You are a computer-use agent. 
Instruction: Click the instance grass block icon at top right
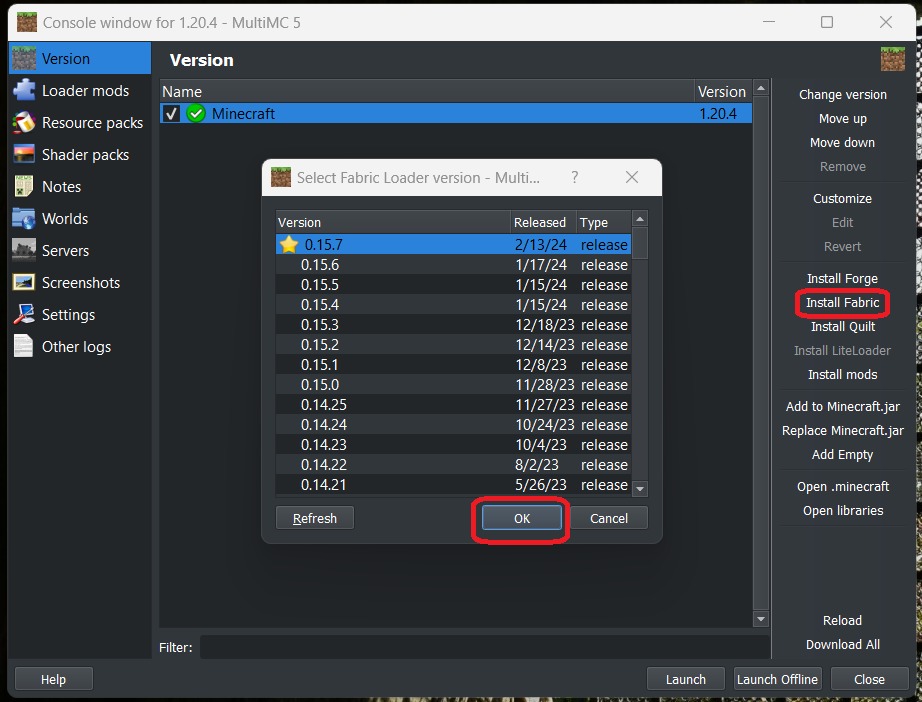click(x=893, y=59)
